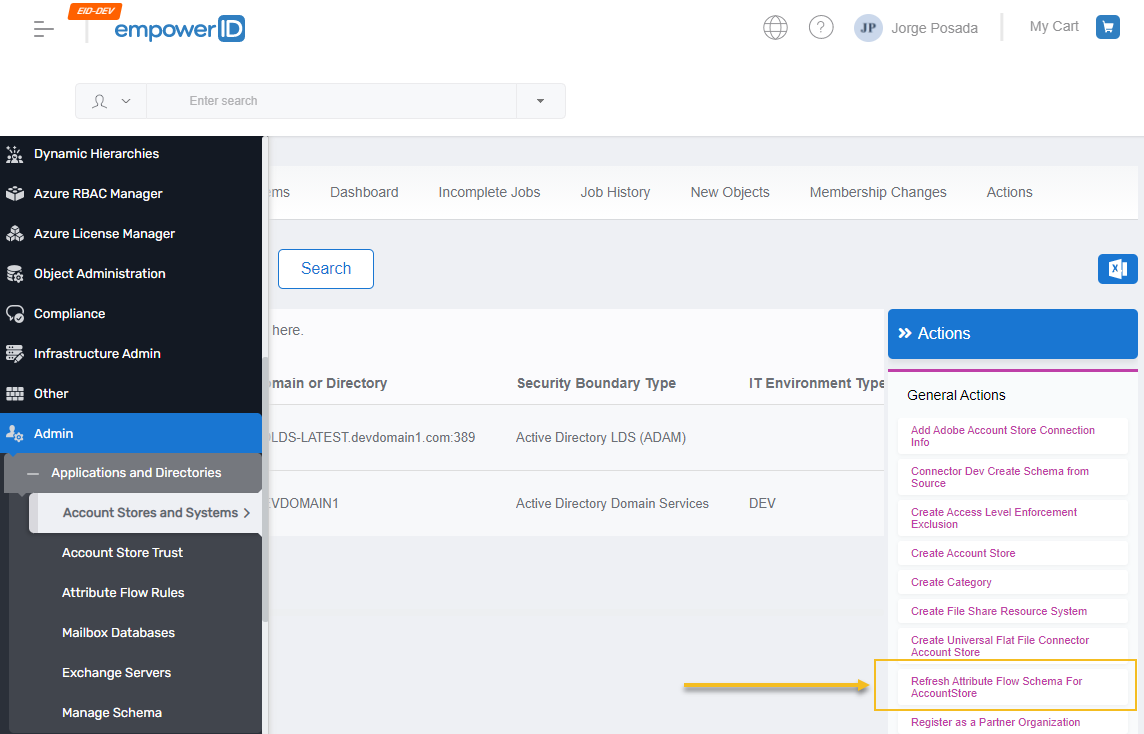
Task: Click the Compliance sidebar icon
Action: tap(15, 314)
